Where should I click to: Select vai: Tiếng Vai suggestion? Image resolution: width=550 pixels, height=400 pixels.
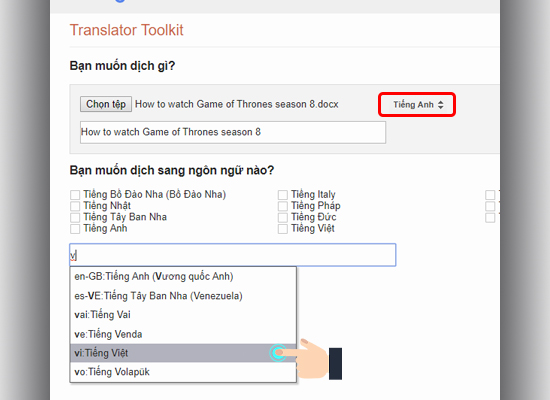(x=183, y=315)
